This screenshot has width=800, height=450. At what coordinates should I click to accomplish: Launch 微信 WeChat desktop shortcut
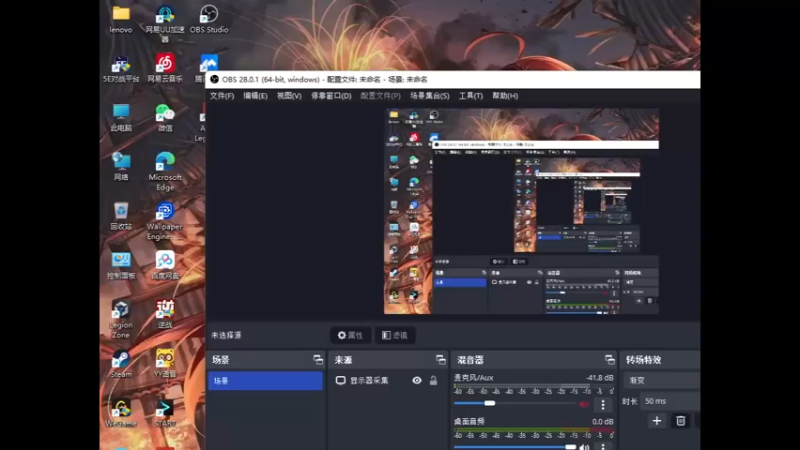(x=165, y=118)
